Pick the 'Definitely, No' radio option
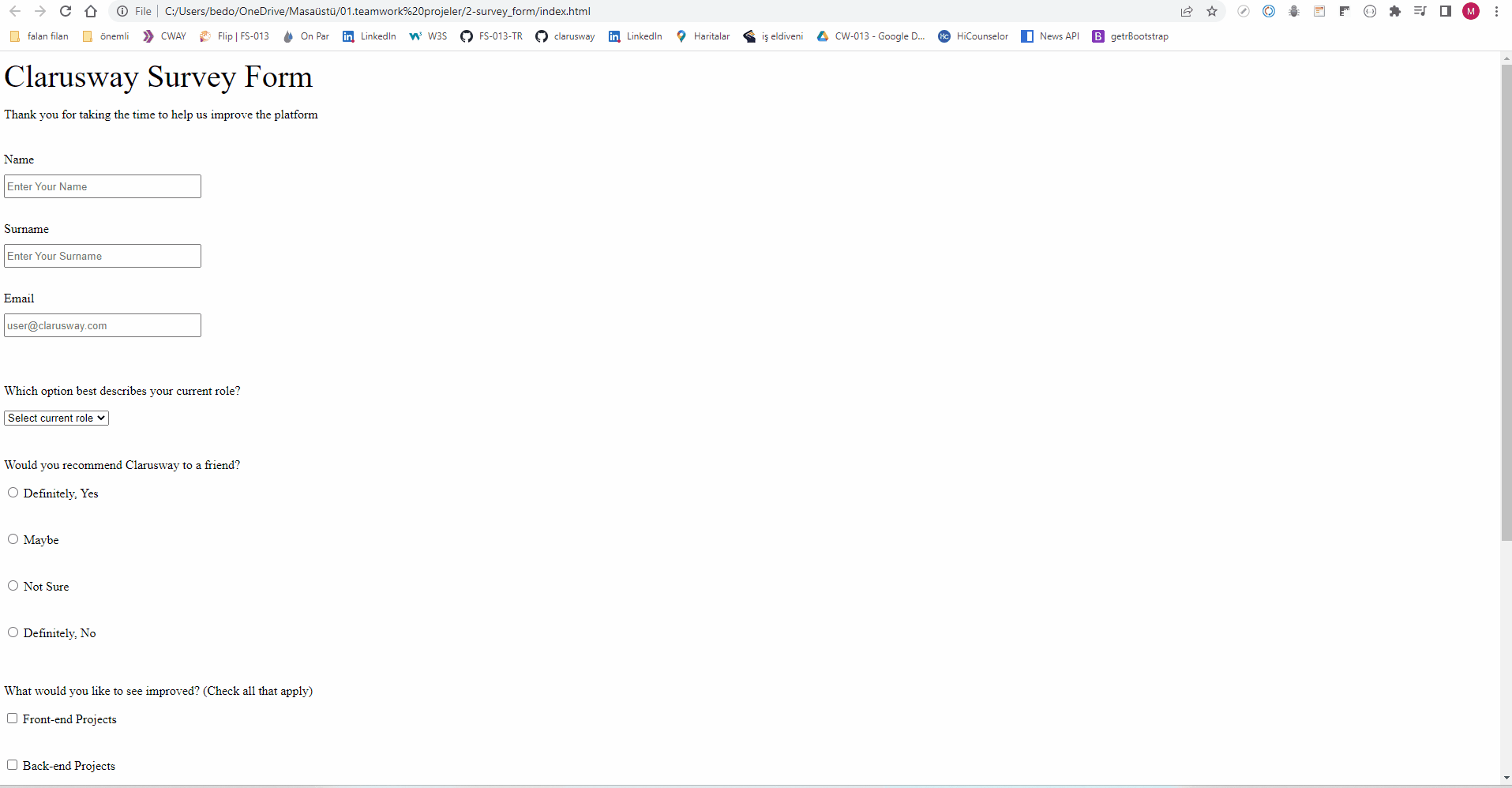Viewport: 1512px width, 788px height. coord(13,632)
